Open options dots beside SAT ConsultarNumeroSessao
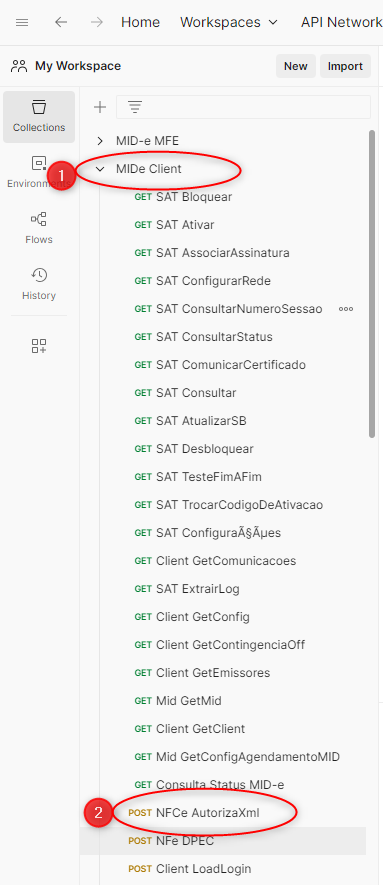 pos(346,309)
